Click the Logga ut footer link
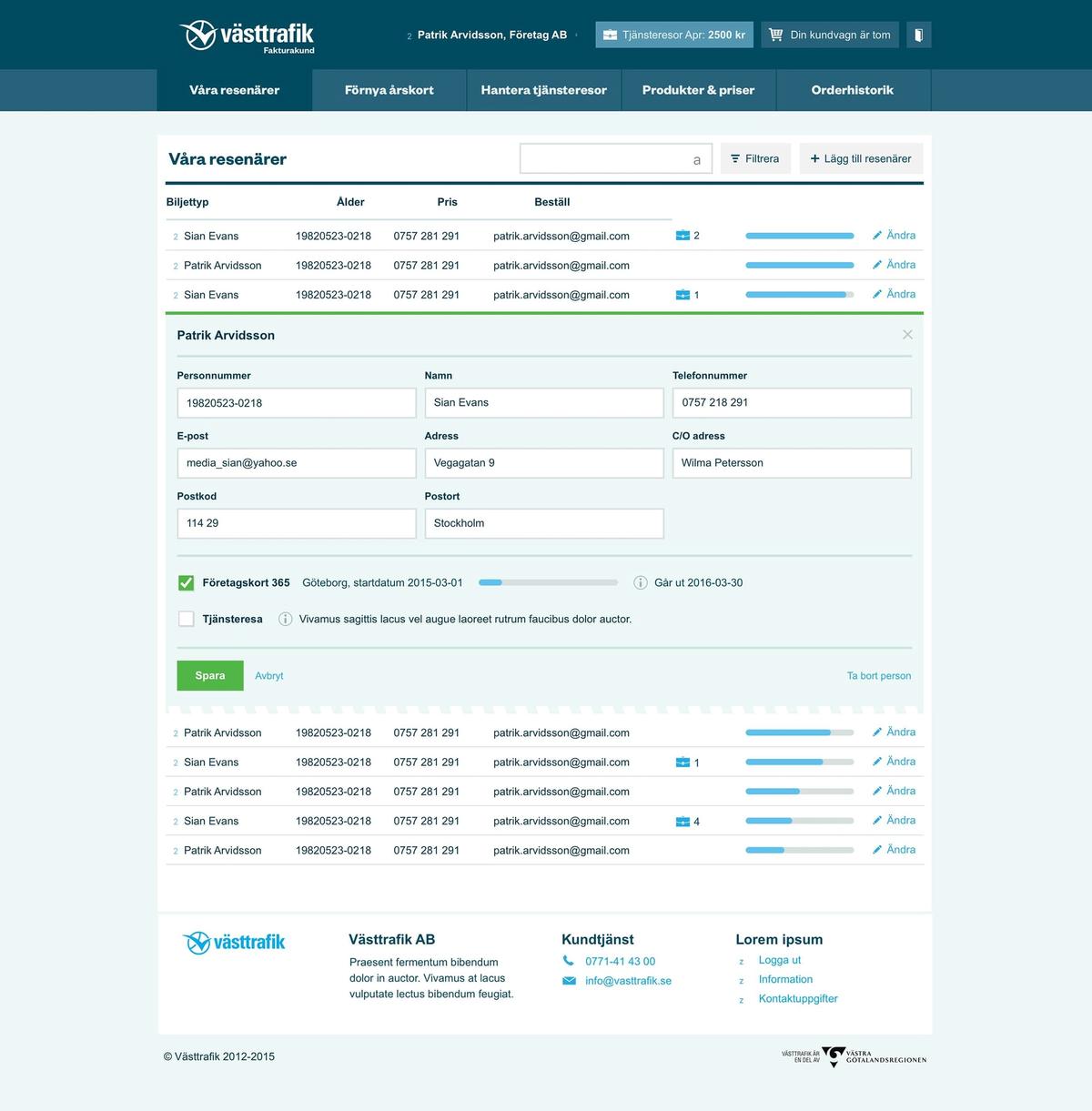The image size is (1092, 1111). 780,960
